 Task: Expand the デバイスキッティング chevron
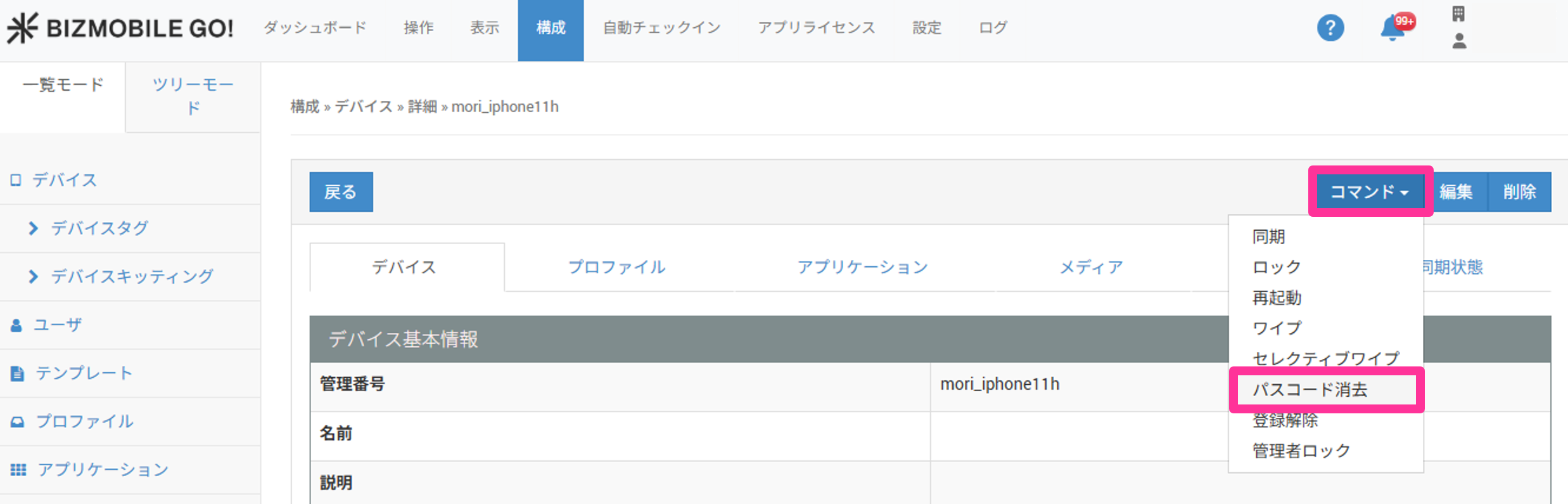tap(34, 276)
